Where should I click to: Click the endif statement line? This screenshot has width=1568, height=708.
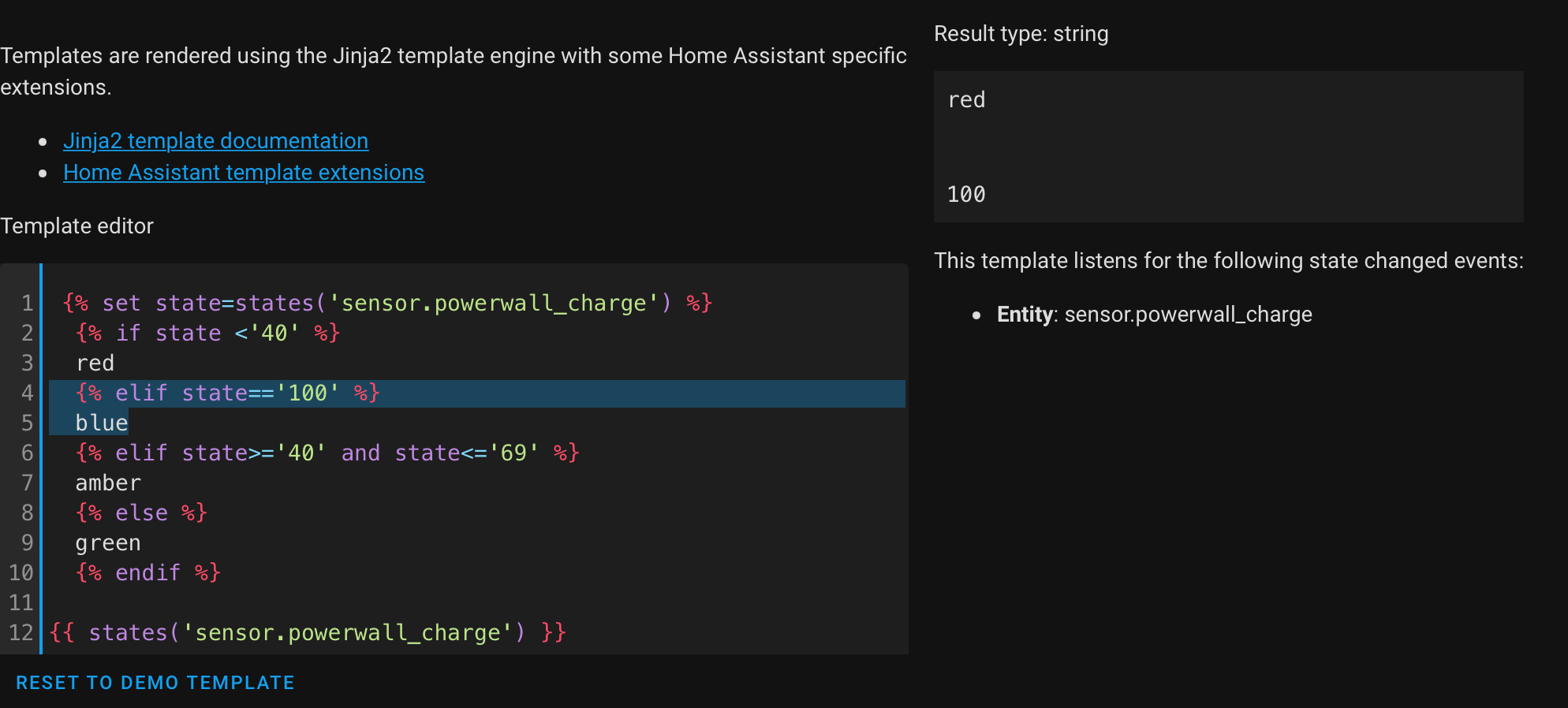tap(147, 573)
